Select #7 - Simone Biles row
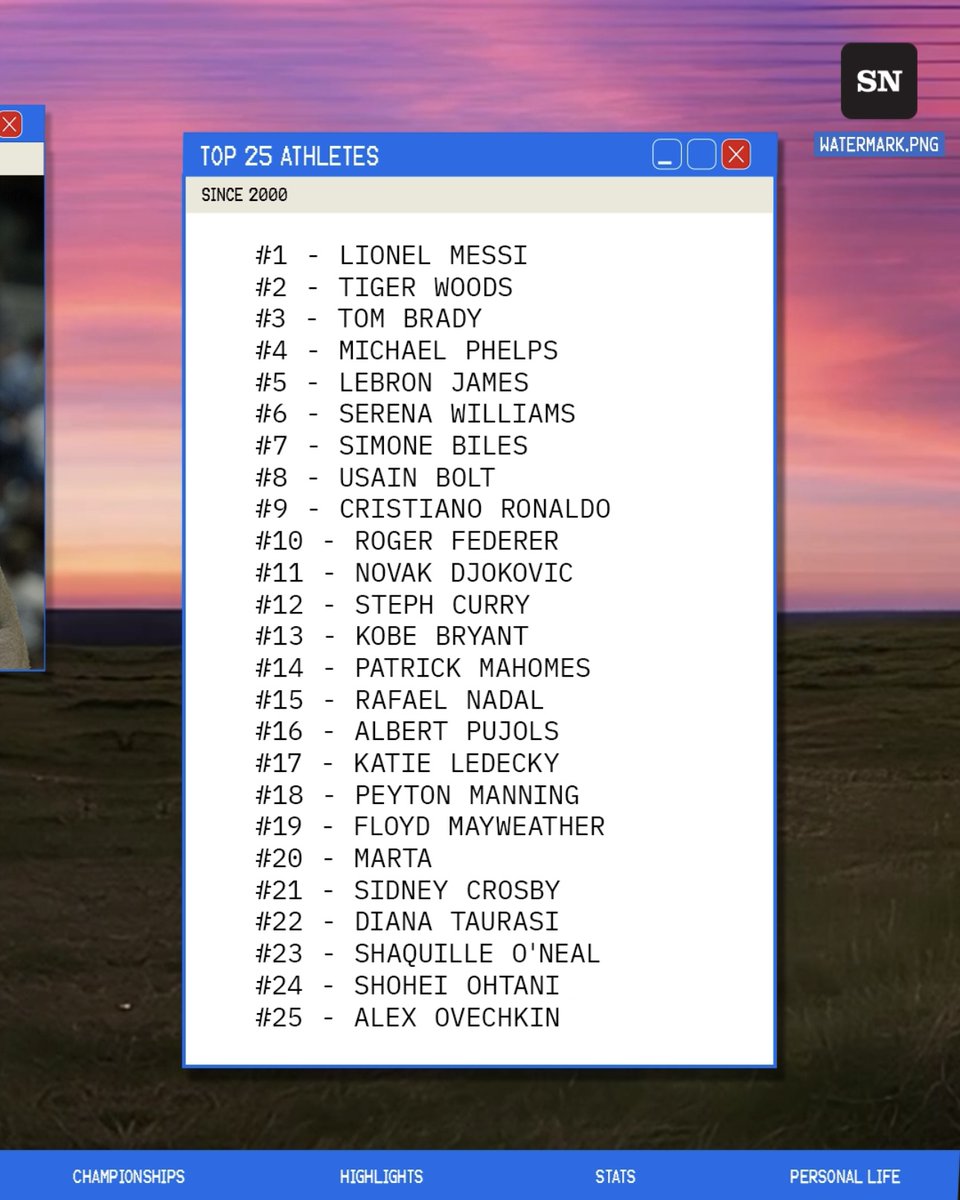The image size is (960, 1200). [391, 446]
